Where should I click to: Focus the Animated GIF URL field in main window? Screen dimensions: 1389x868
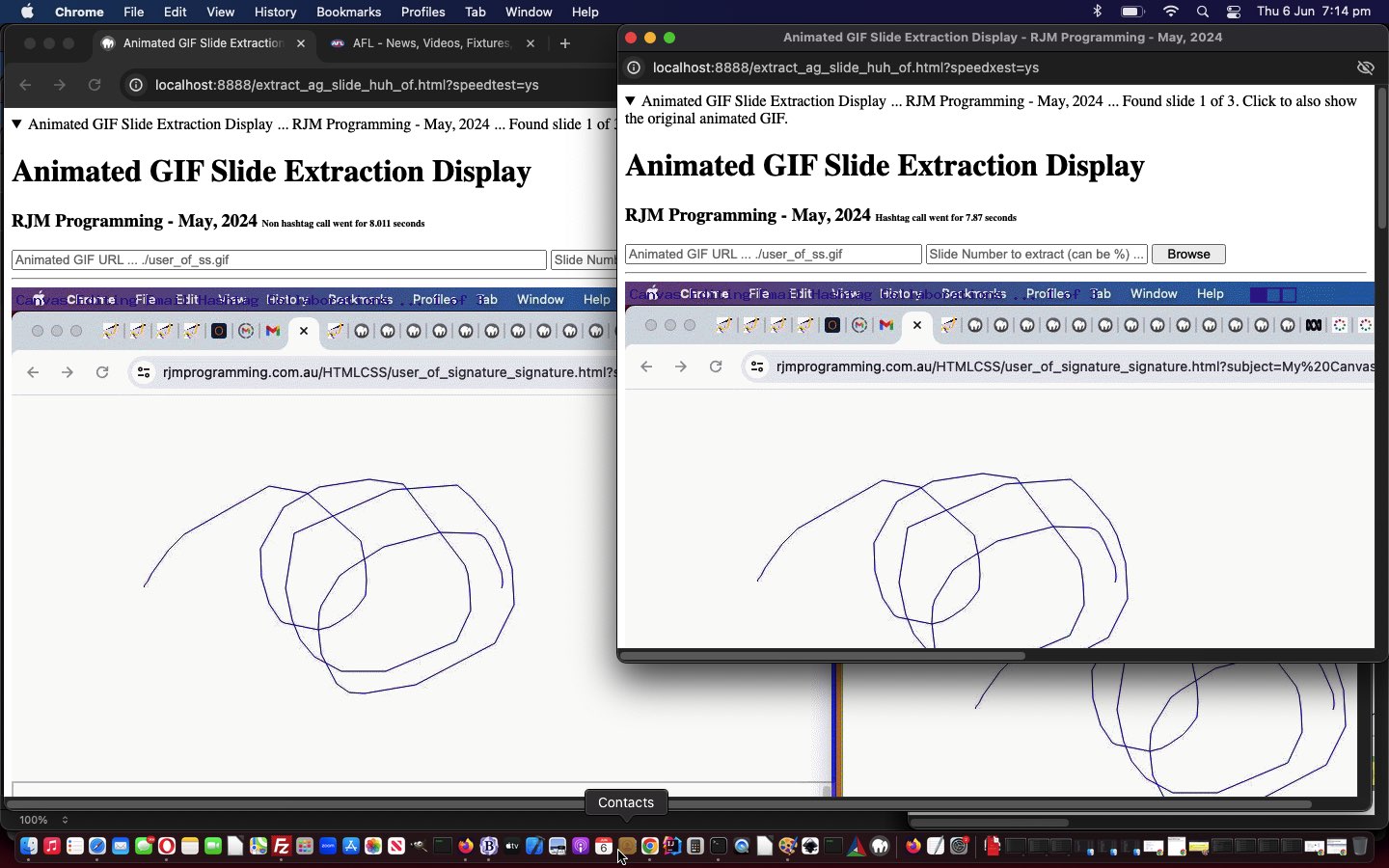click(279, 259)
